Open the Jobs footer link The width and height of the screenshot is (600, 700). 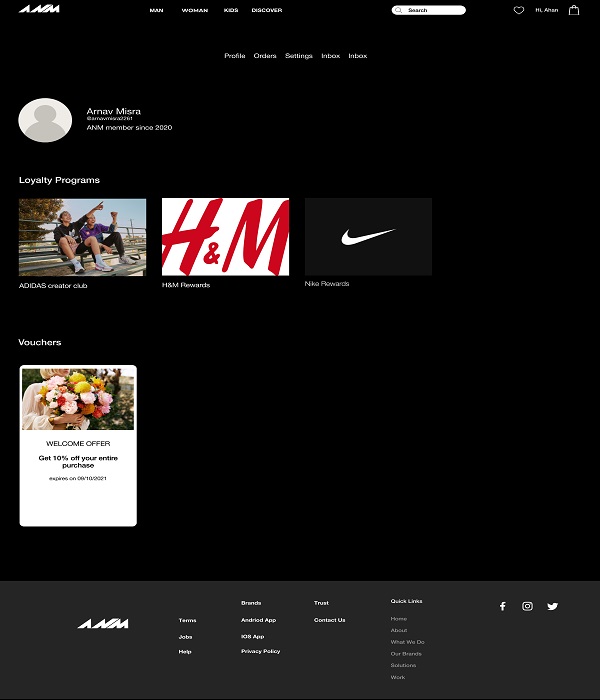(x=185, y=637)
